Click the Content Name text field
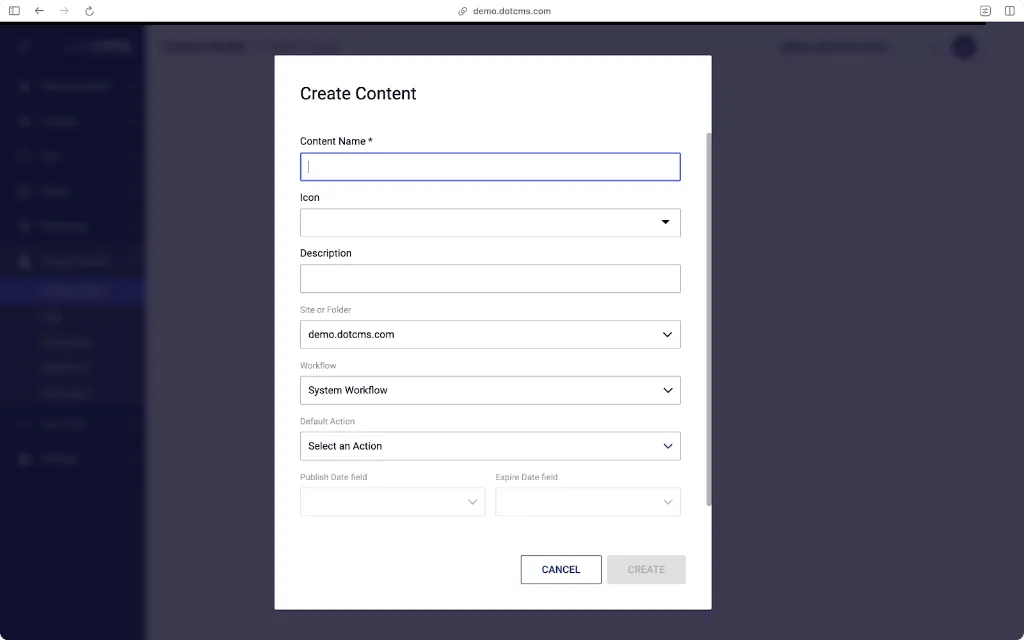Screen dimensions: 1024x640 point(490,167)
